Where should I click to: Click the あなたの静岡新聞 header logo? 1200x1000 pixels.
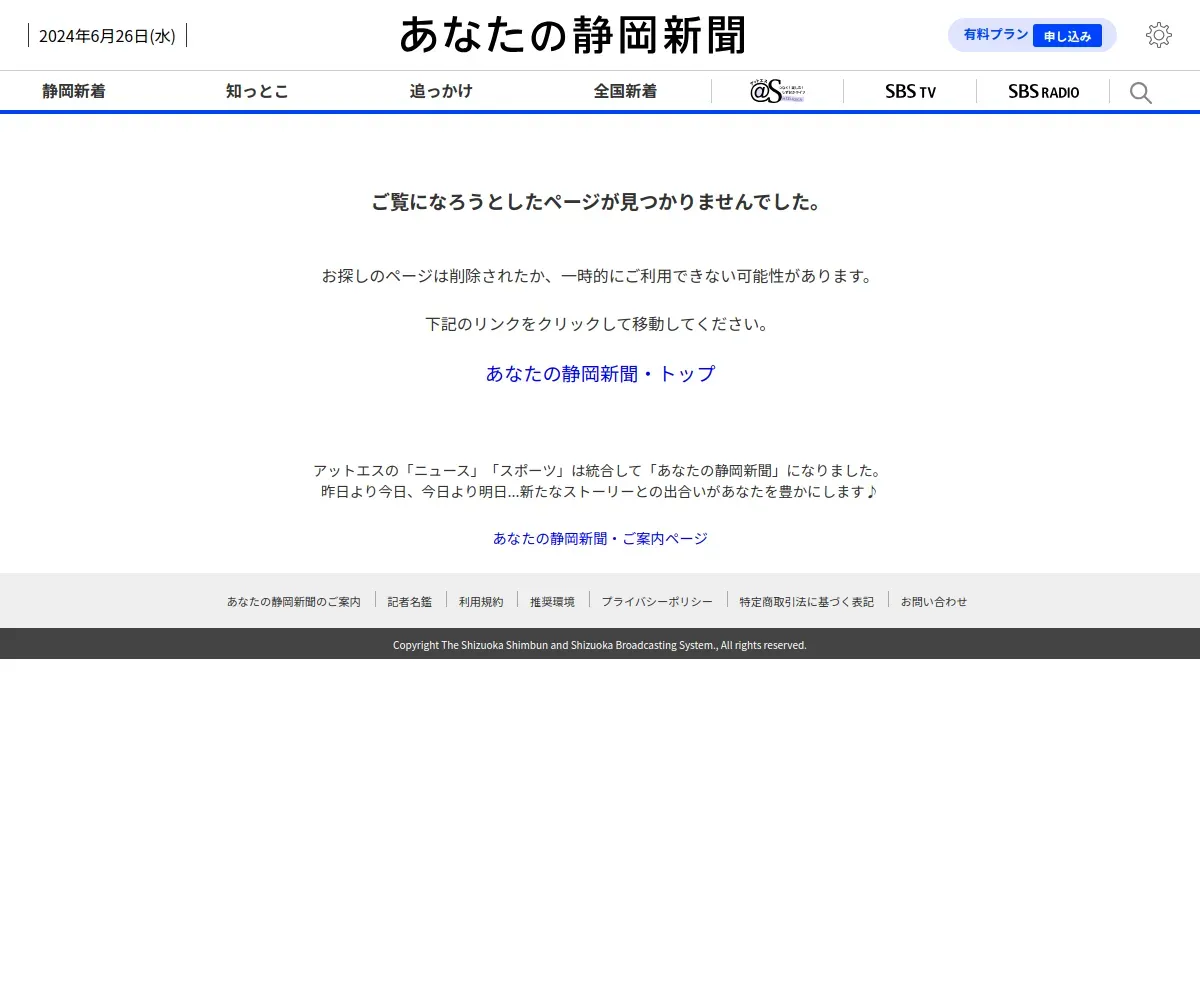point(573,35)
